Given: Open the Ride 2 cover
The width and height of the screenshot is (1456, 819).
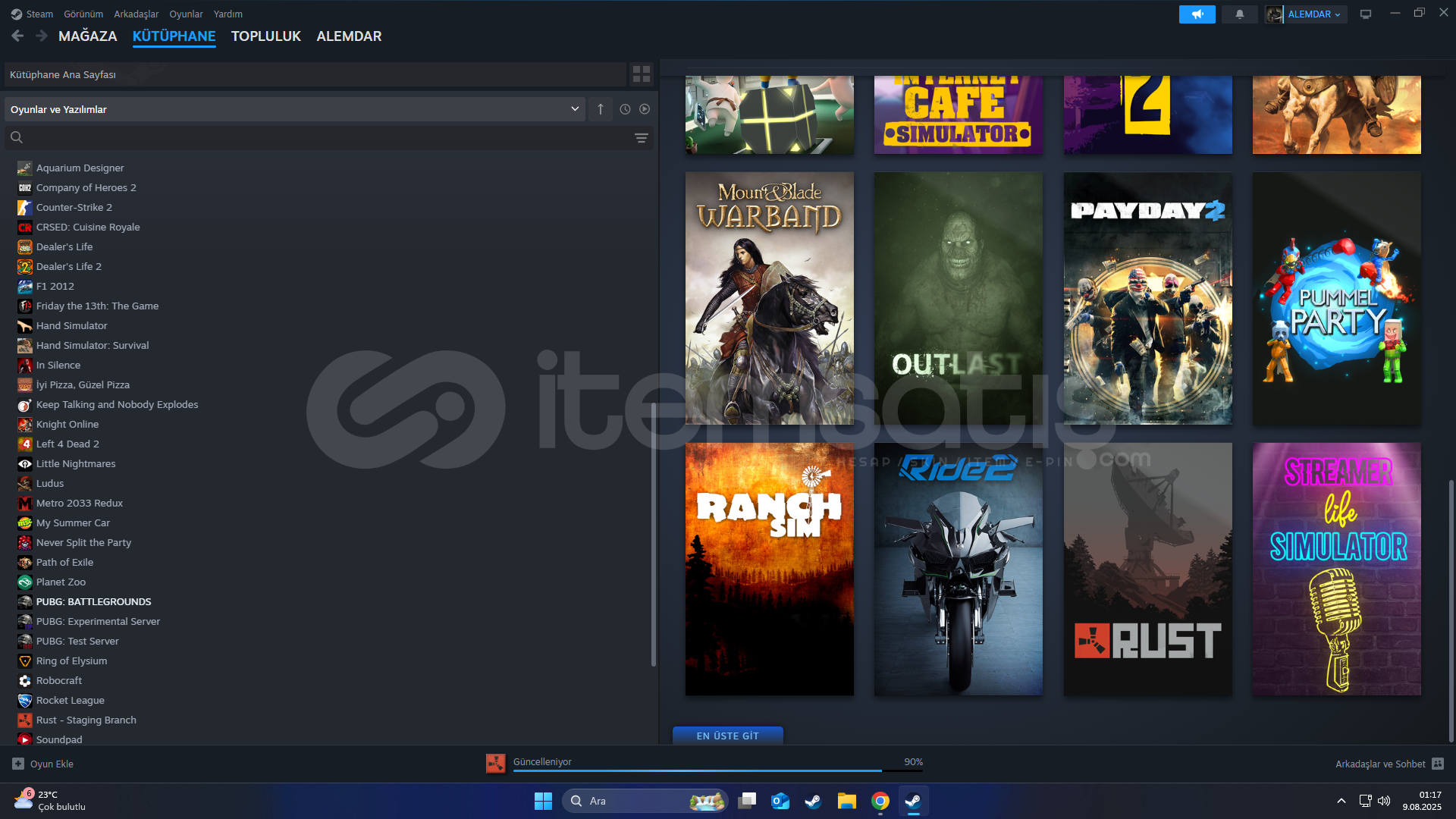Looking at the screenshot, I should [x=959, y=569].
